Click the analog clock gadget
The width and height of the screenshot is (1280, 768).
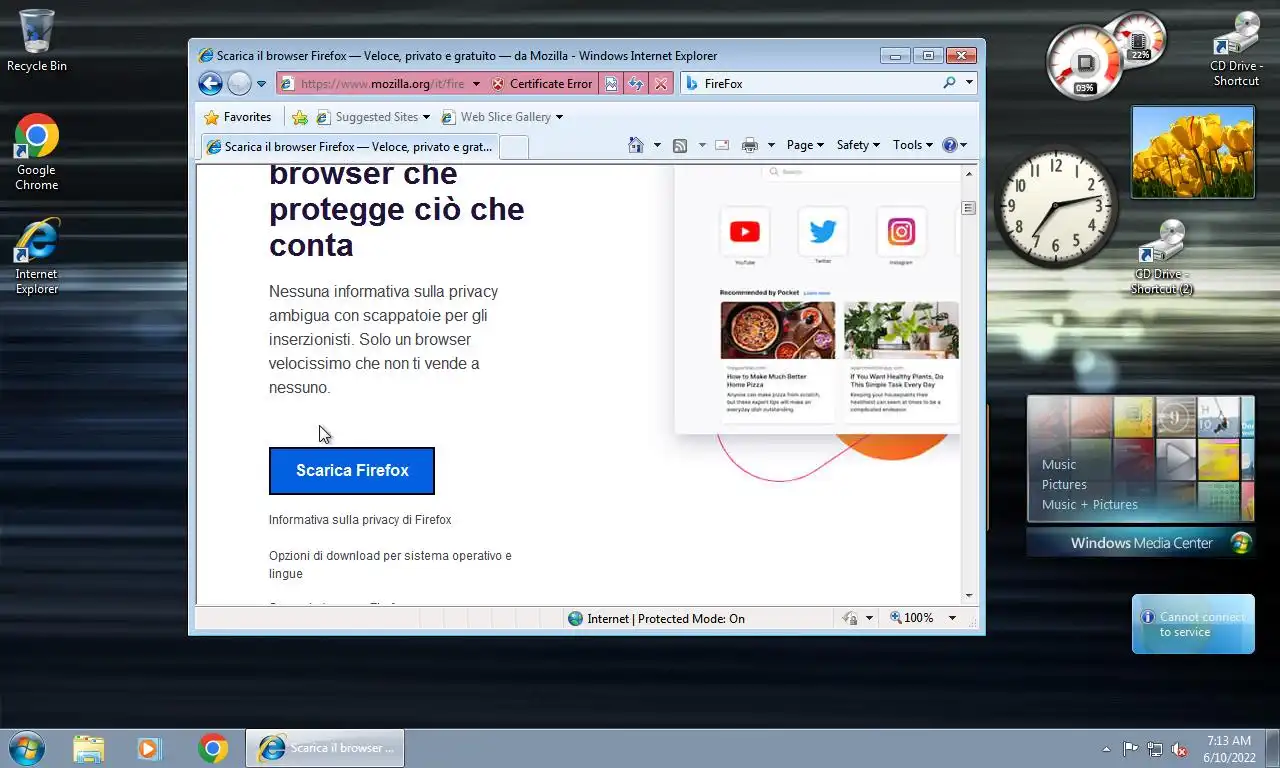1057,208
